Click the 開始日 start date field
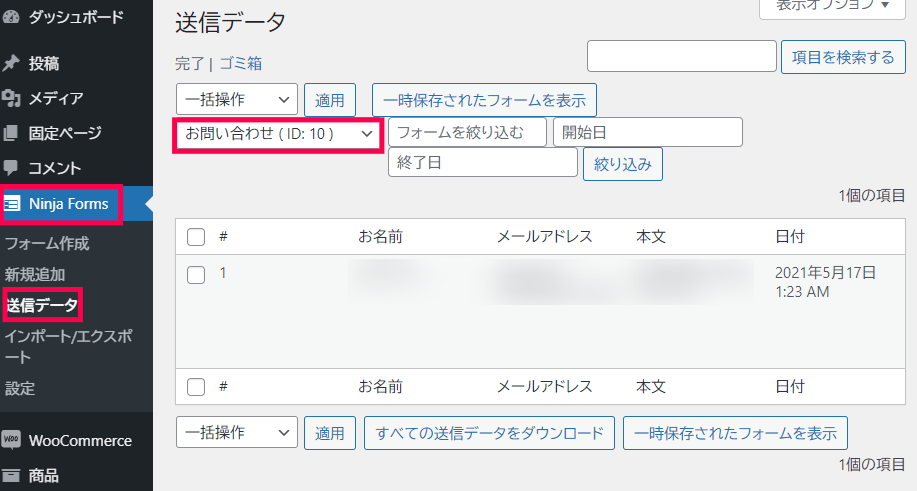This screenshot has width=917, height=491. 647,132
